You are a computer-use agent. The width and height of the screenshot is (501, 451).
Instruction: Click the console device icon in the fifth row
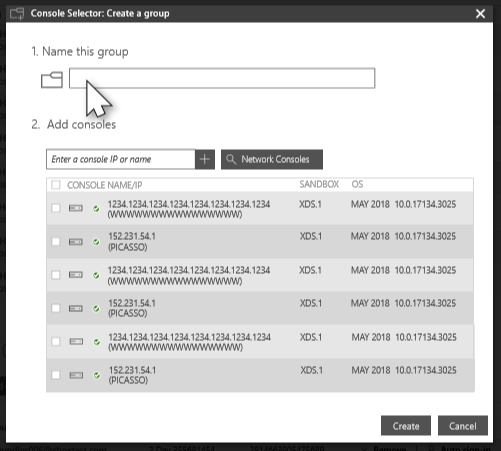76,342
